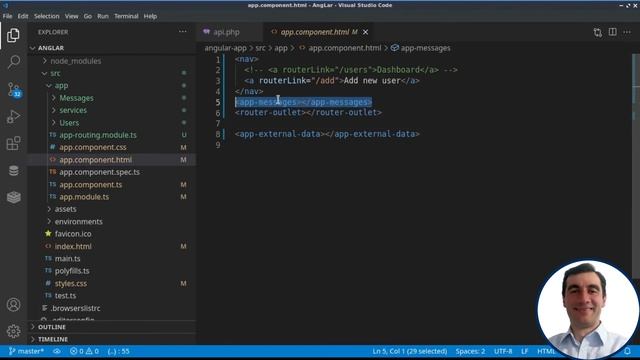Change end of line sequence LF
The image size is (640, 360).
click(x=524, y=351)
